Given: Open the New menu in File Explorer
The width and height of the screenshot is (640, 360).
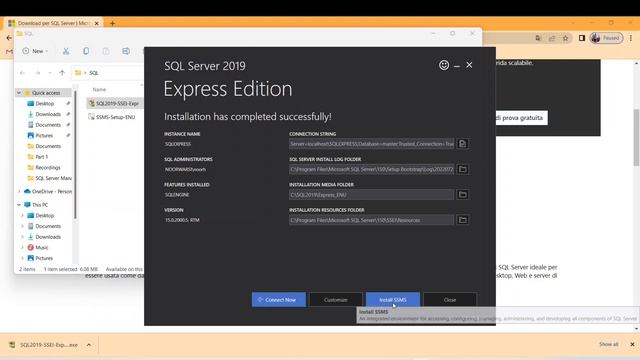Looking at the screenshot, I should 35,51.
